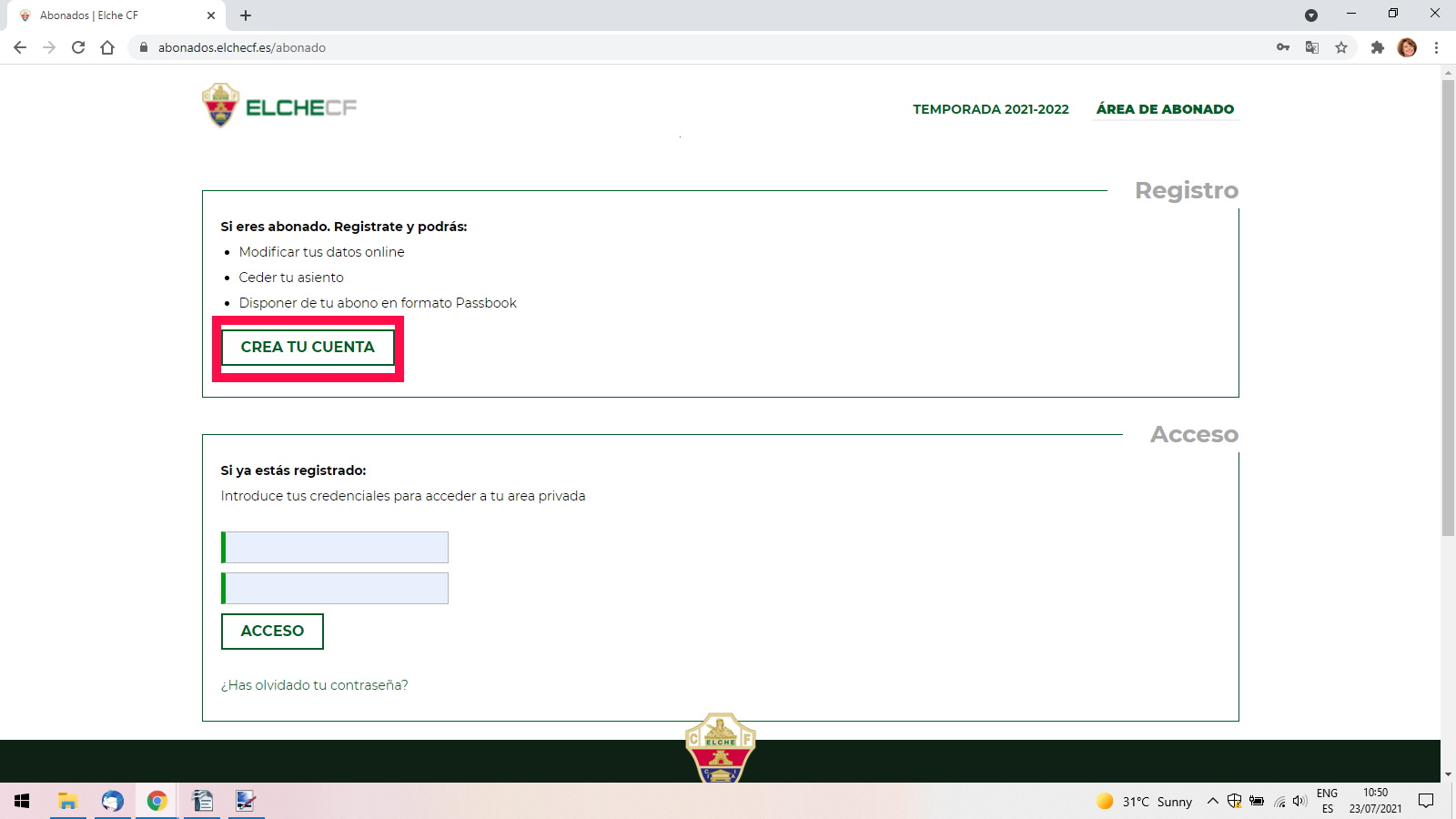Switch keyboard language via ENG/ES indicator
The width and height of the screenshot is (1456, 819).
[1327, 802]
